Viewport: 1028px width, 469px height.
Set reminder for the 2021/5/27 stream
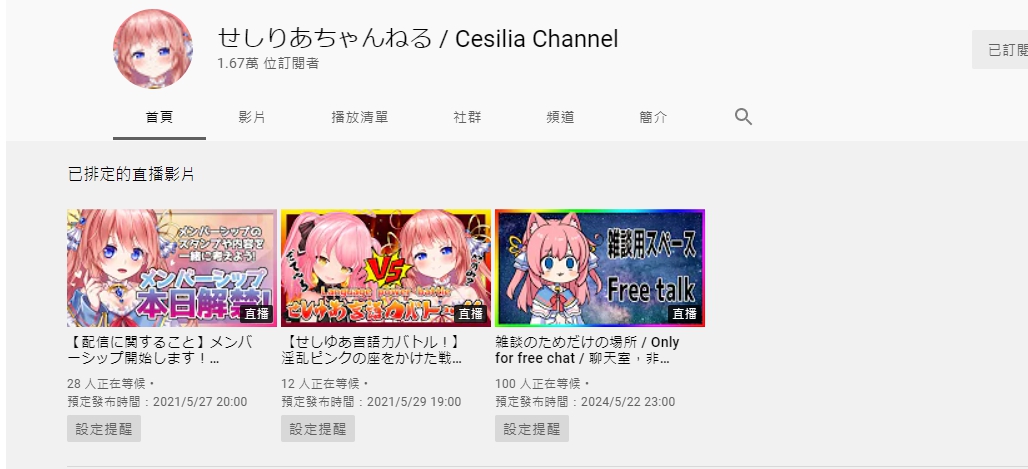pos(104,429)
